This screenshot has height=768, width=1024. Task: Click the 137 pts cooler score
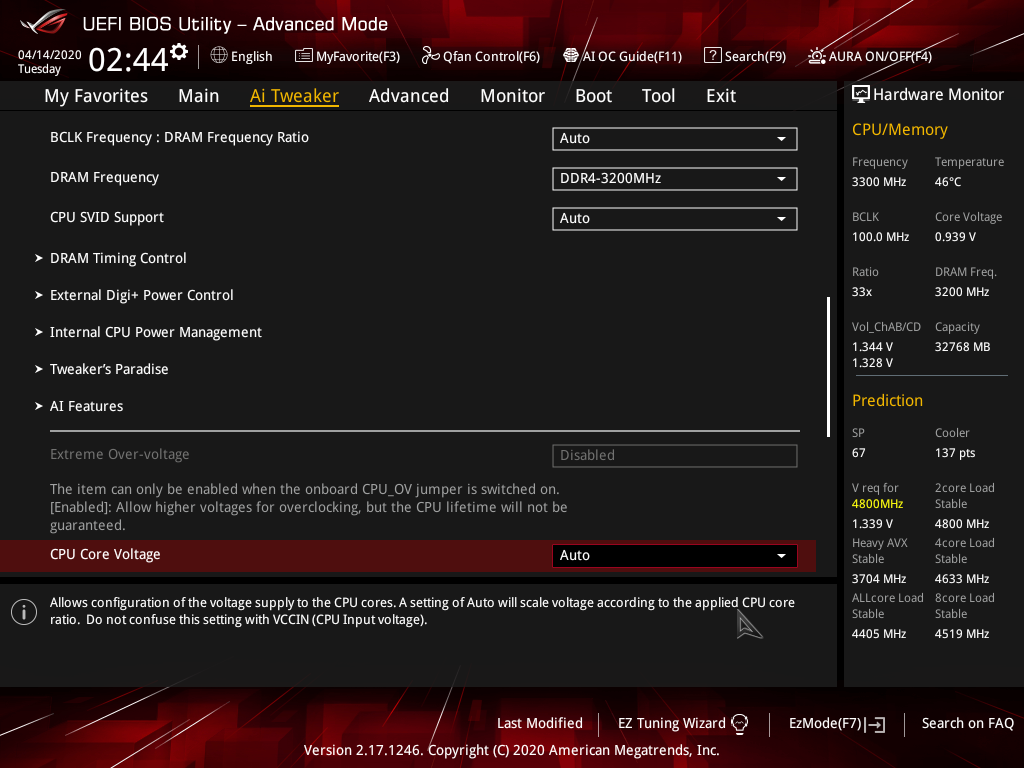click(x=955, y=453)
